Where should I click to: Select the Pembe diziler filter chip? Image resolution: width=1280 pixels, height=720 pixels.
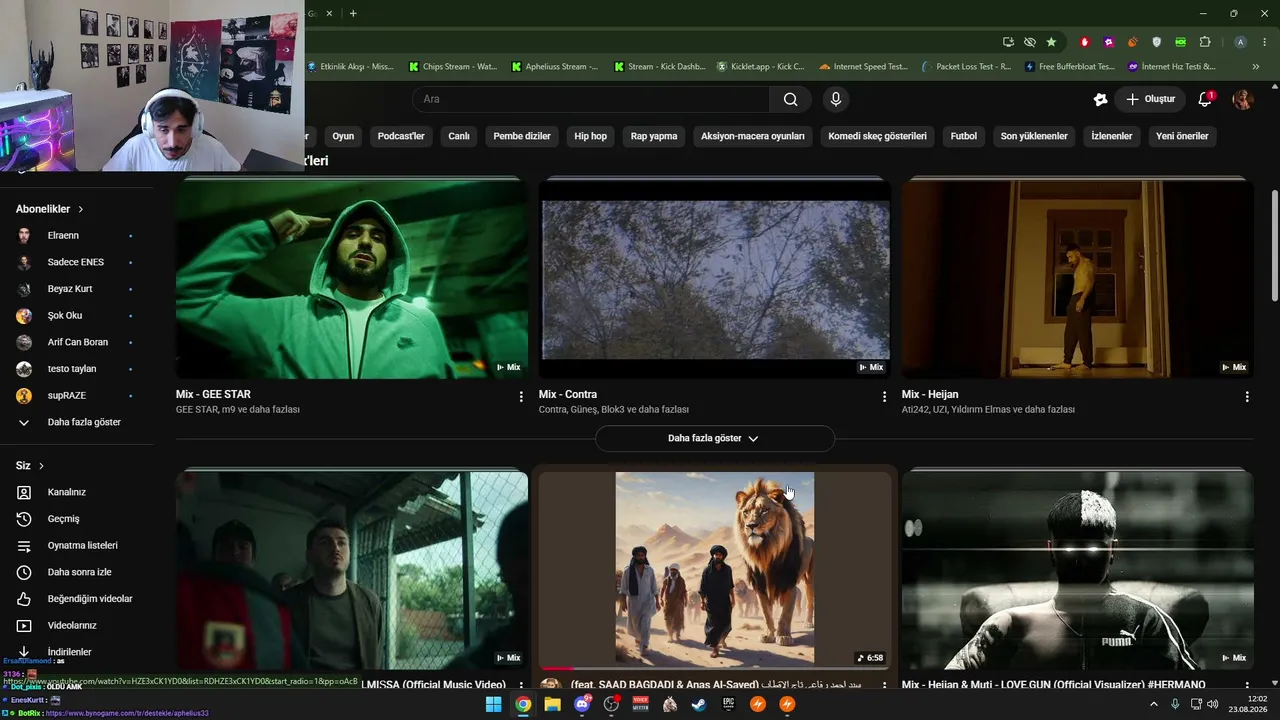522,136
